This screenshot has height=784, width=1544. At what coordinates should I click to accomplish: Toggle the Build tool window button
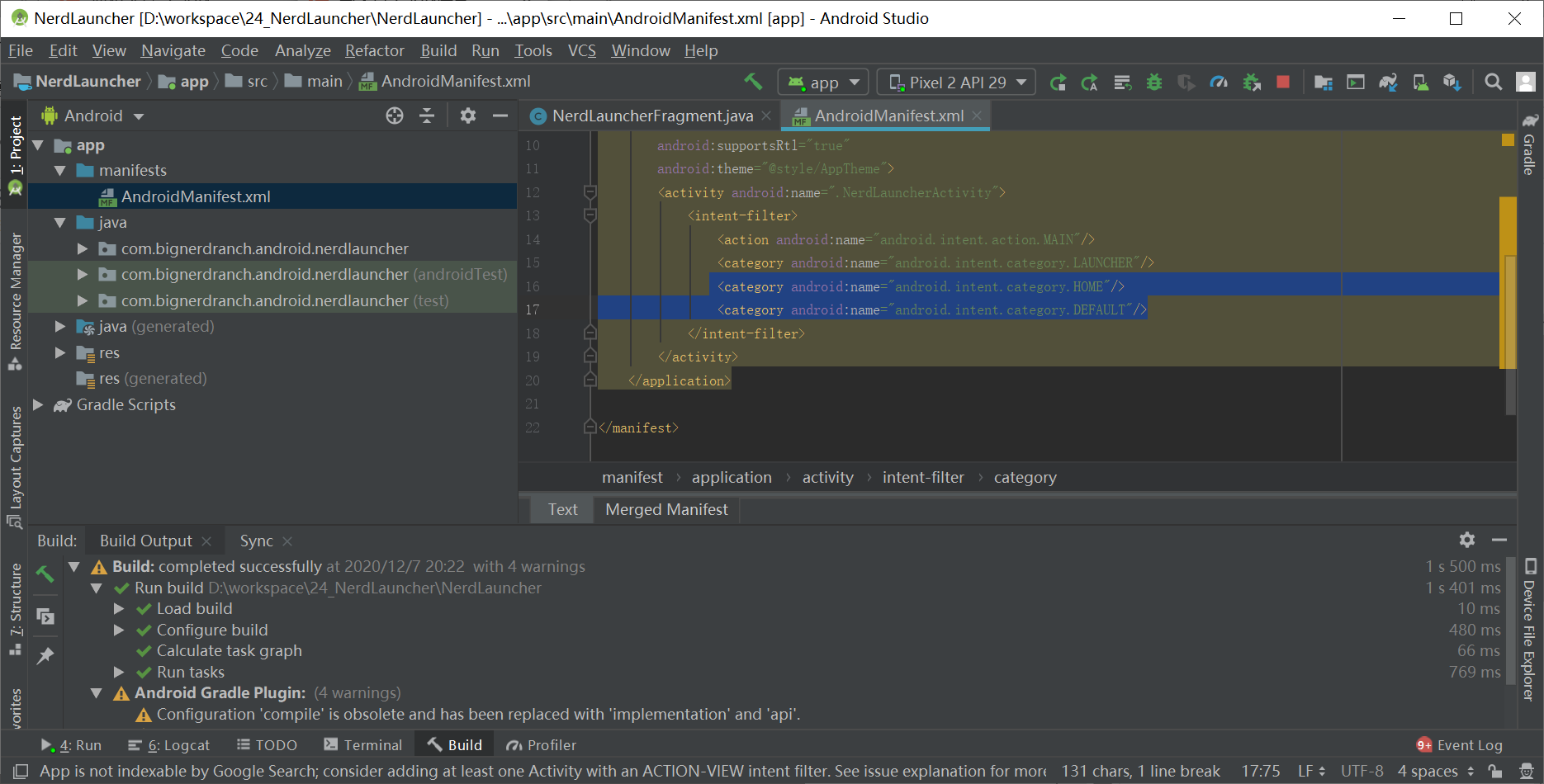(x=455, y=744)
